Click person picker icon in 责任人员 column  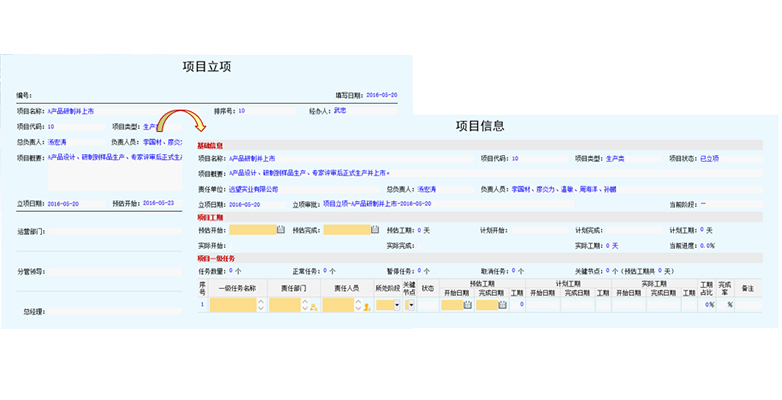(368, 305)
